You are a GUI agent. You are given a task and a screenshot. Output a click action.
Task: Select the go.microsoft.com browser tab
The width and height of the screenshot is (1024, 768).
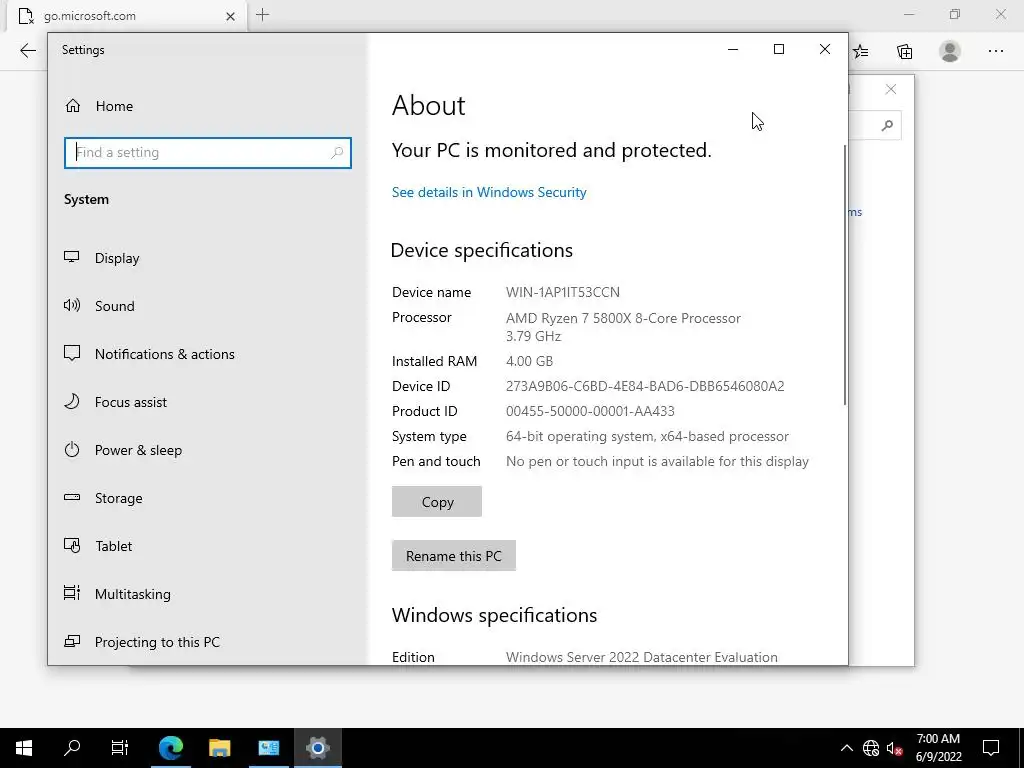point(127,16)
